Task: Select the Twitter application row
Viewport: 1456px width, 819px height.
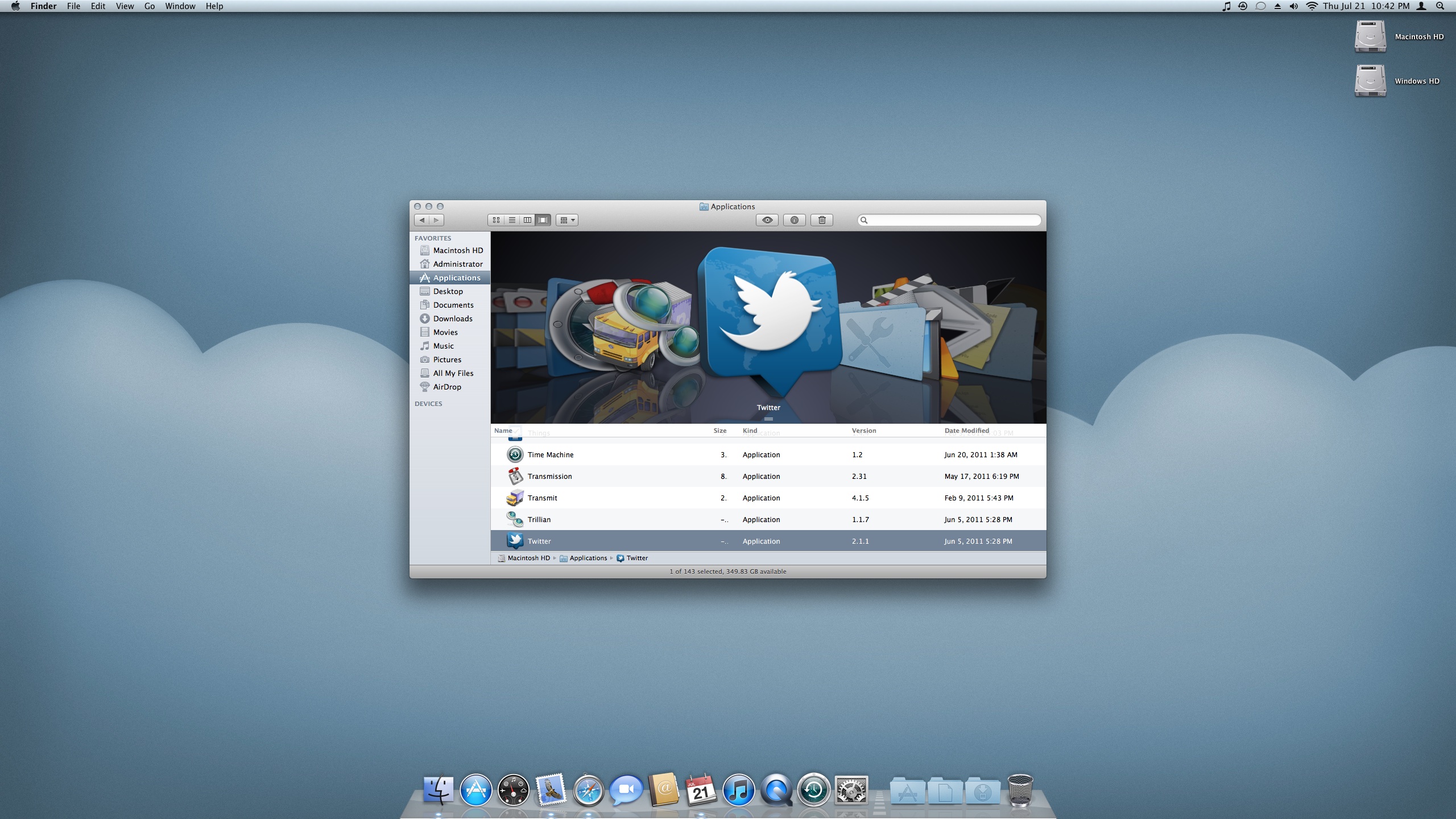Action: tap(768, 541)
